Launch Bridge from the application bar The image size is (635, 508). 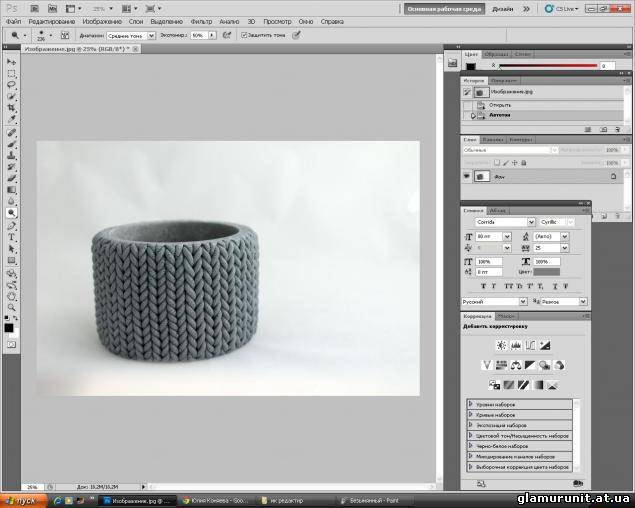[x=34, y=8]
